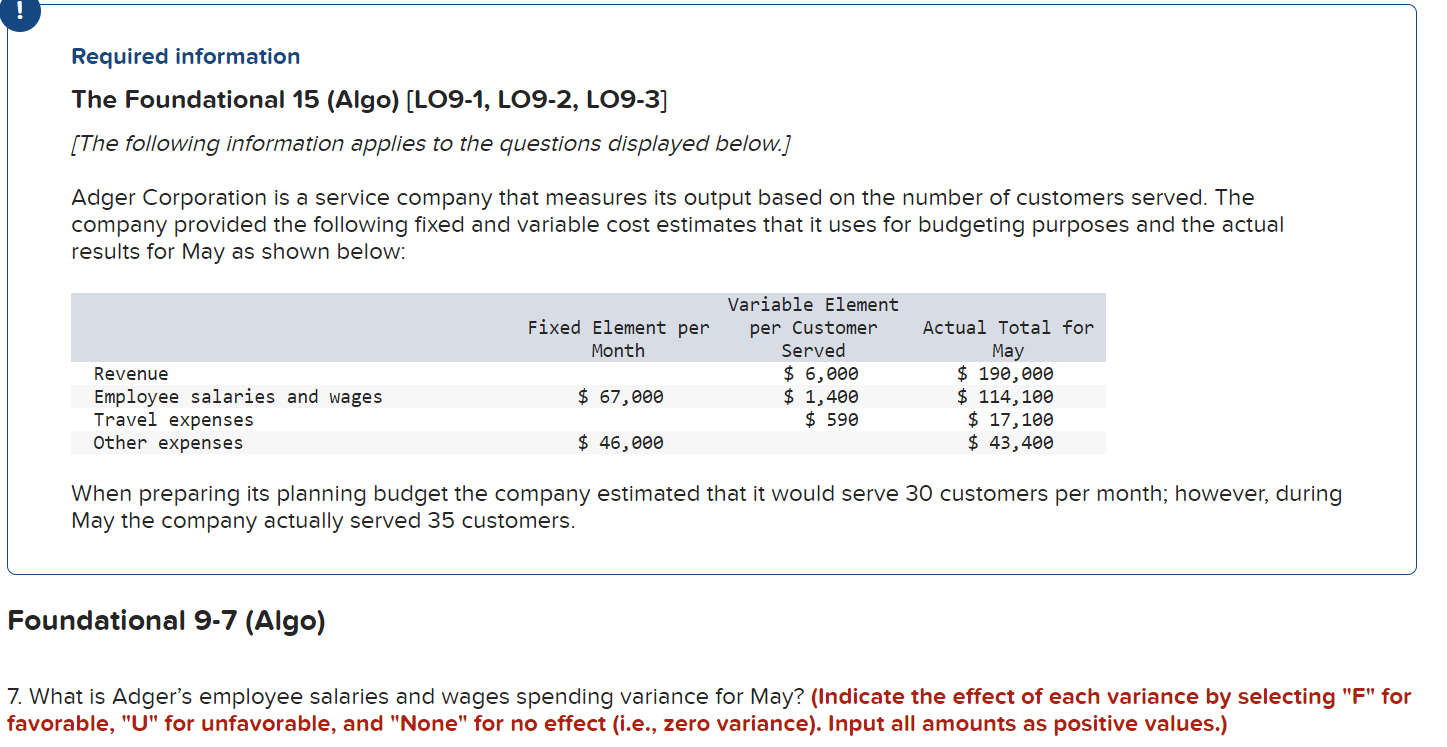Click the "Adger Corporation is a service company" paragraph
The image size is (1447, 747).
tap(677, 224)
